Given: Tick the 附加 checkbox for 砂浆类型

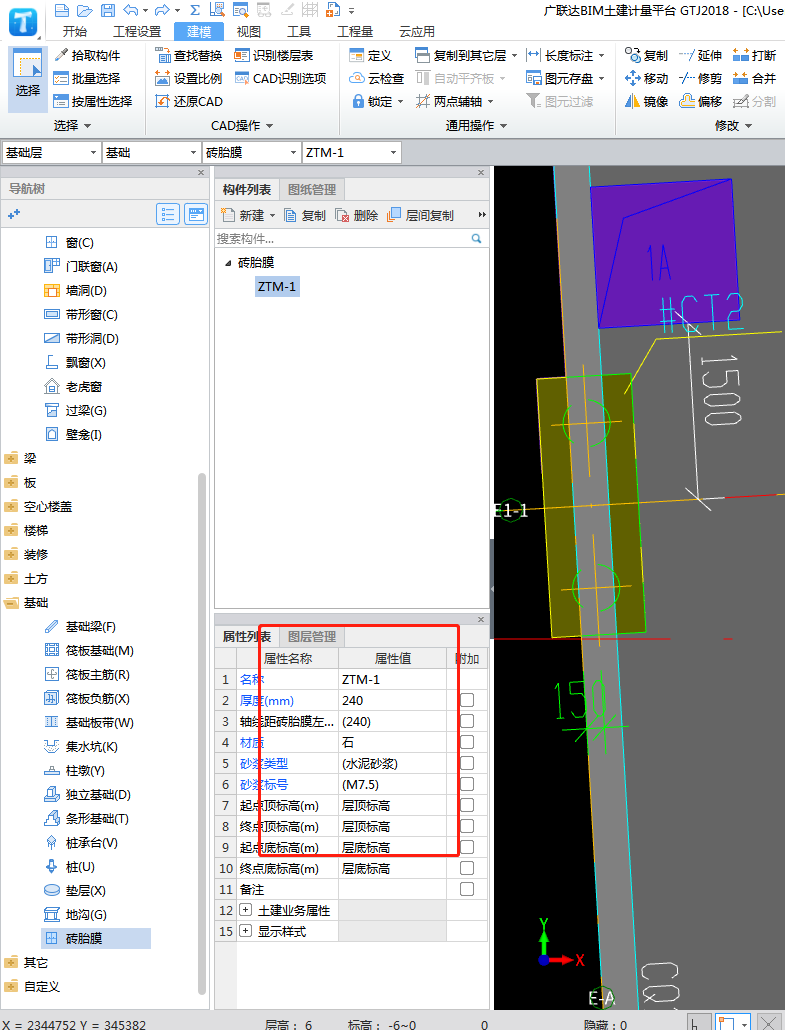Looking at the screenshot, I should (x=467, y=763).
